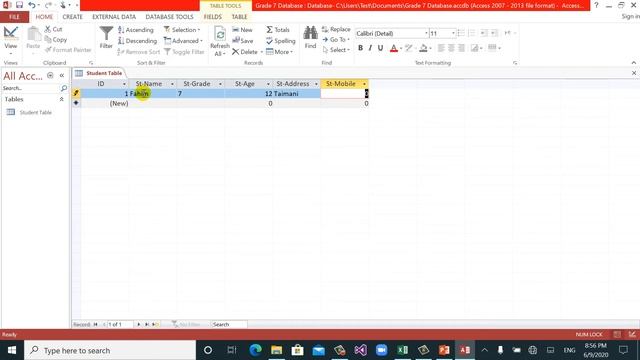Switch to the EXTERNAL DATA tab

(114, 17)
